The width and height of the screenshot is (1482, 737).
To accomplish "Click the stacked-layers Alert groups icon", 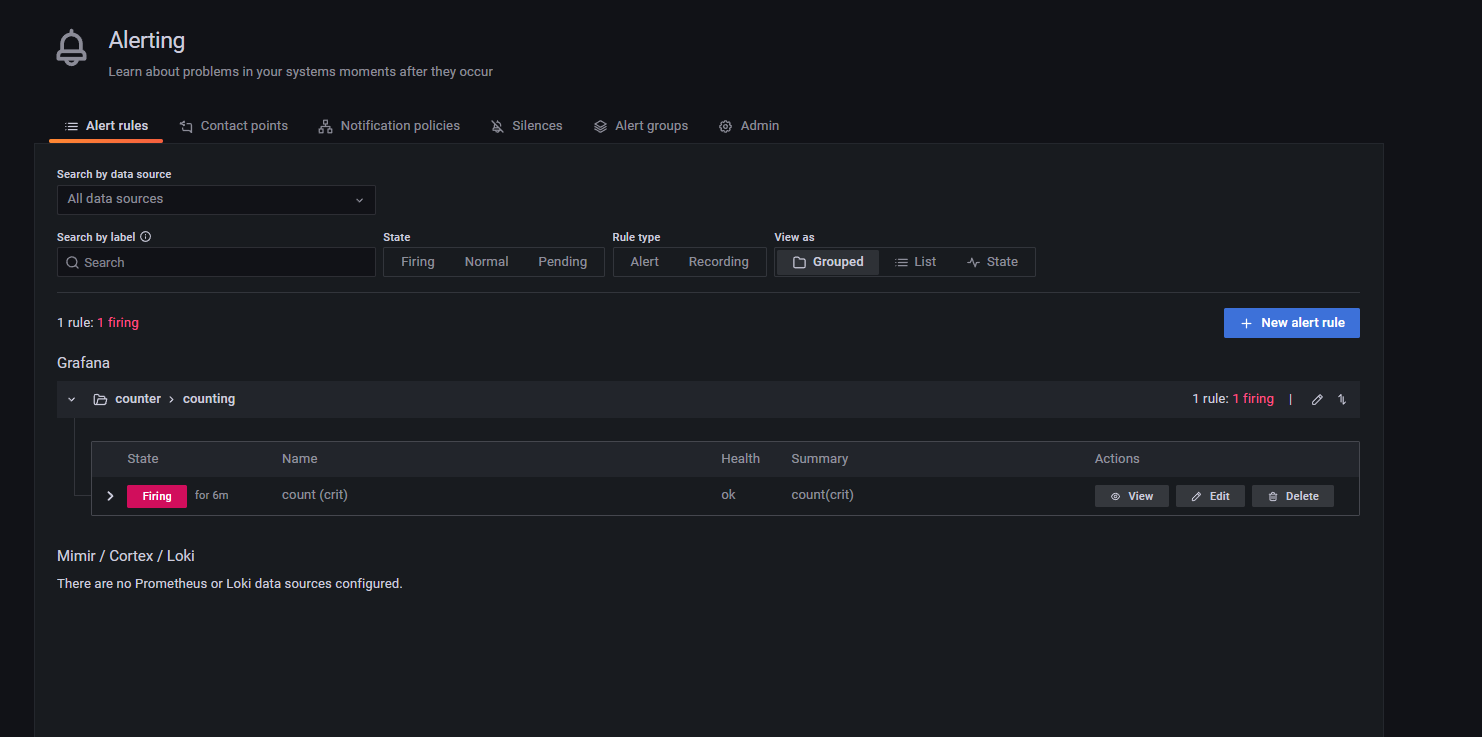I will [x=600, y=125].
